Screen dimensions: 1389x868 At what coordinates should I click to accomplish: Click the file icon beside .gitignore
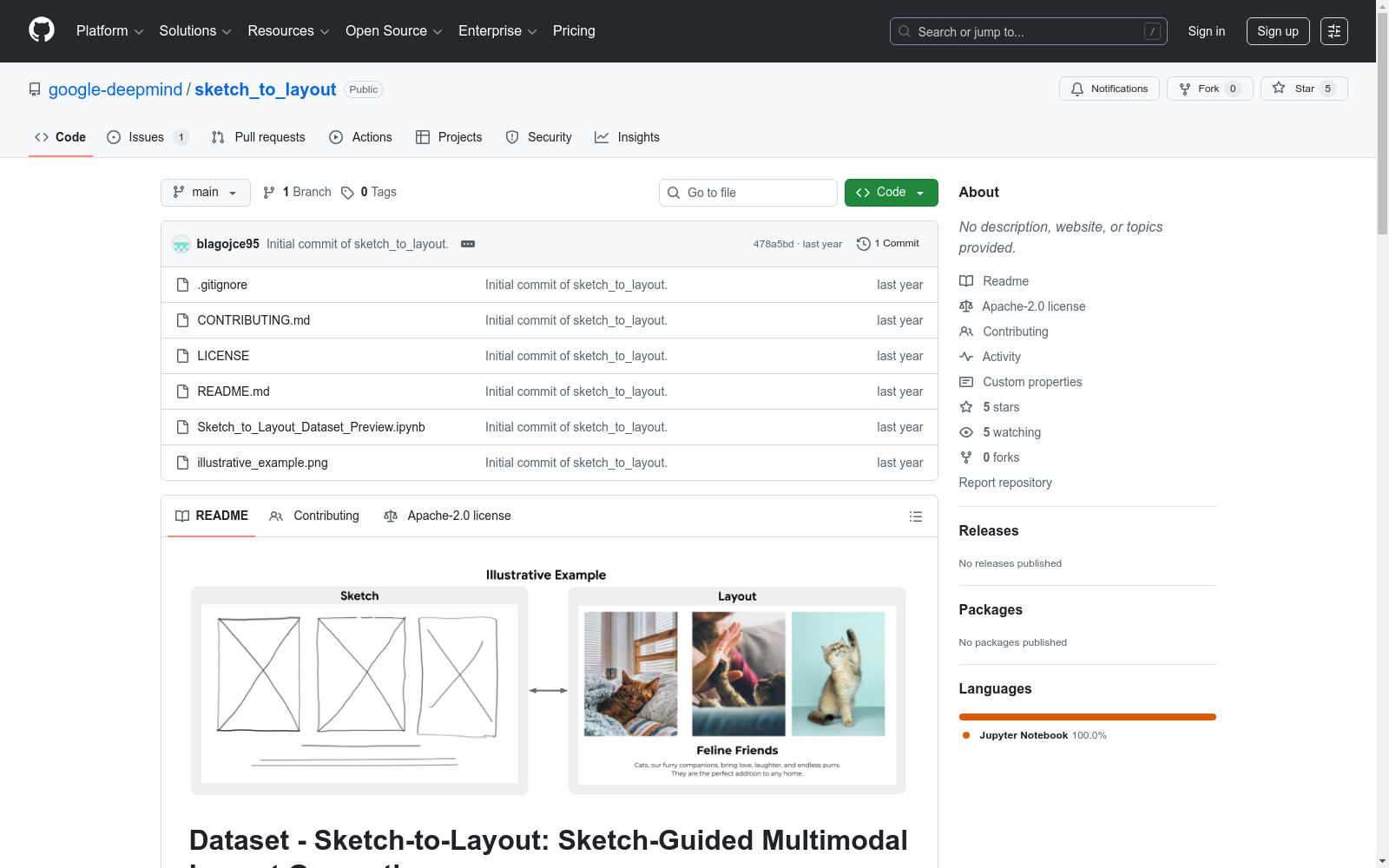pos(182,285)
